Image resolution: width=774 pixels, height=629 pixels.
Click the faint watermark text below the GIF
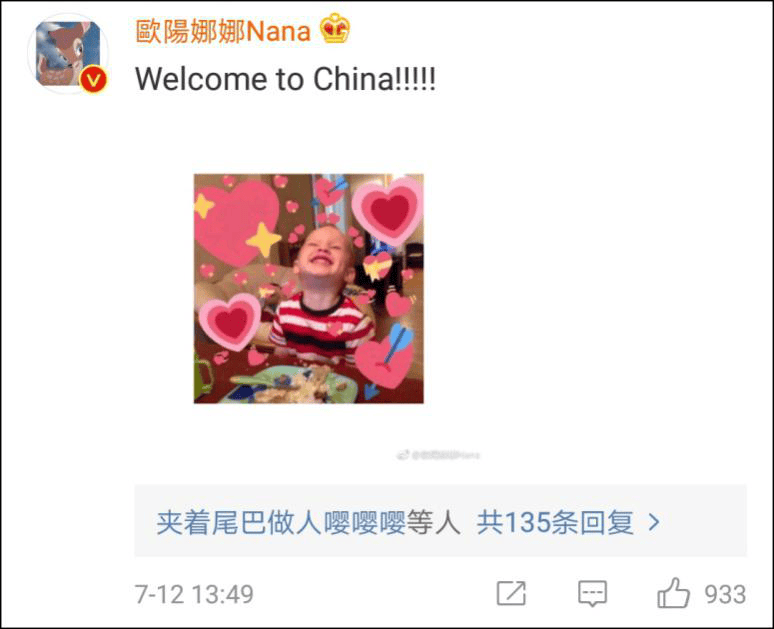446,455
